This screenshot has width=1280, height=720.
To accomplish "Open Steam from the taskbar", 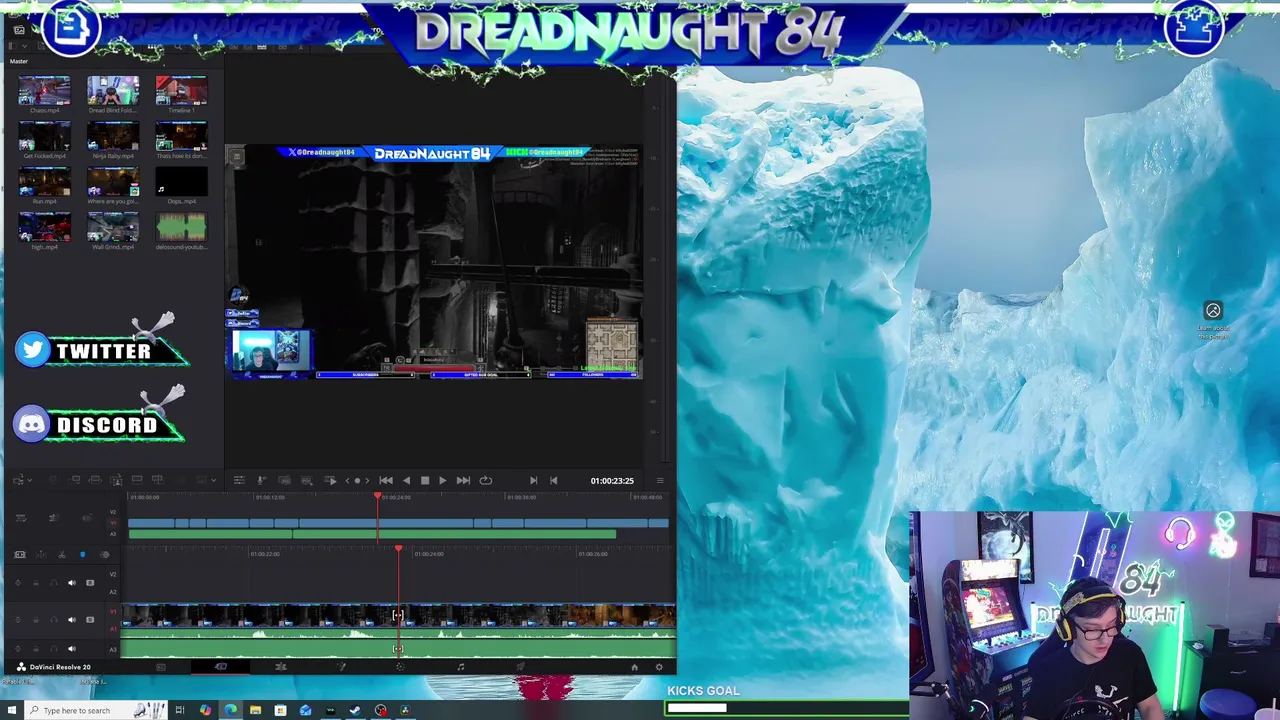I will point(355,710).
